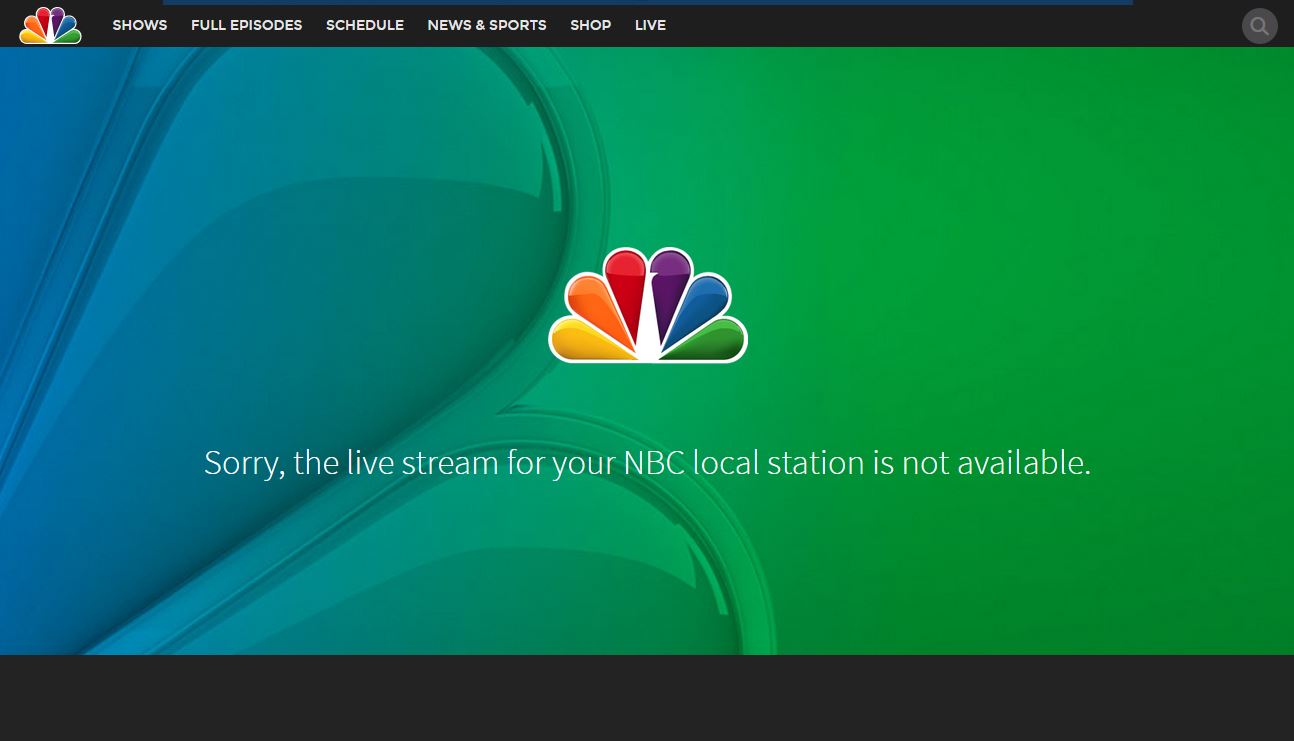
Task: Open the search magnifier icon
Action: click(x=1259, y=26)
